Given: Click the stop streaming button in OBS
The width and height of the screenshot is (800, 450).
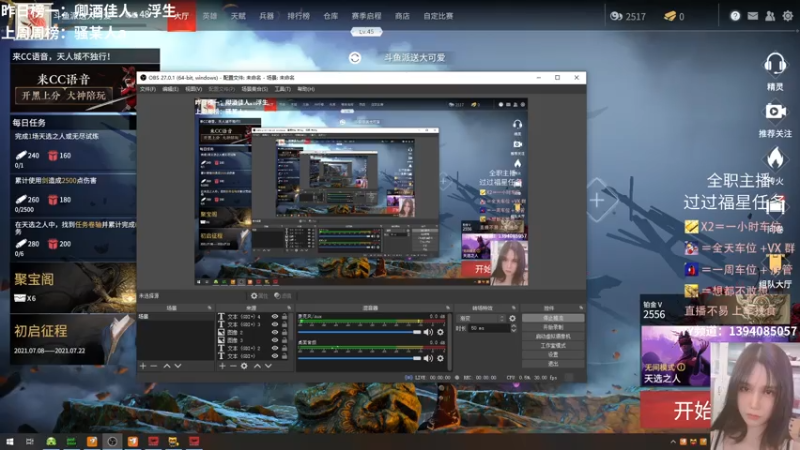Looking at the screenshot, I should tap(553, 318).
